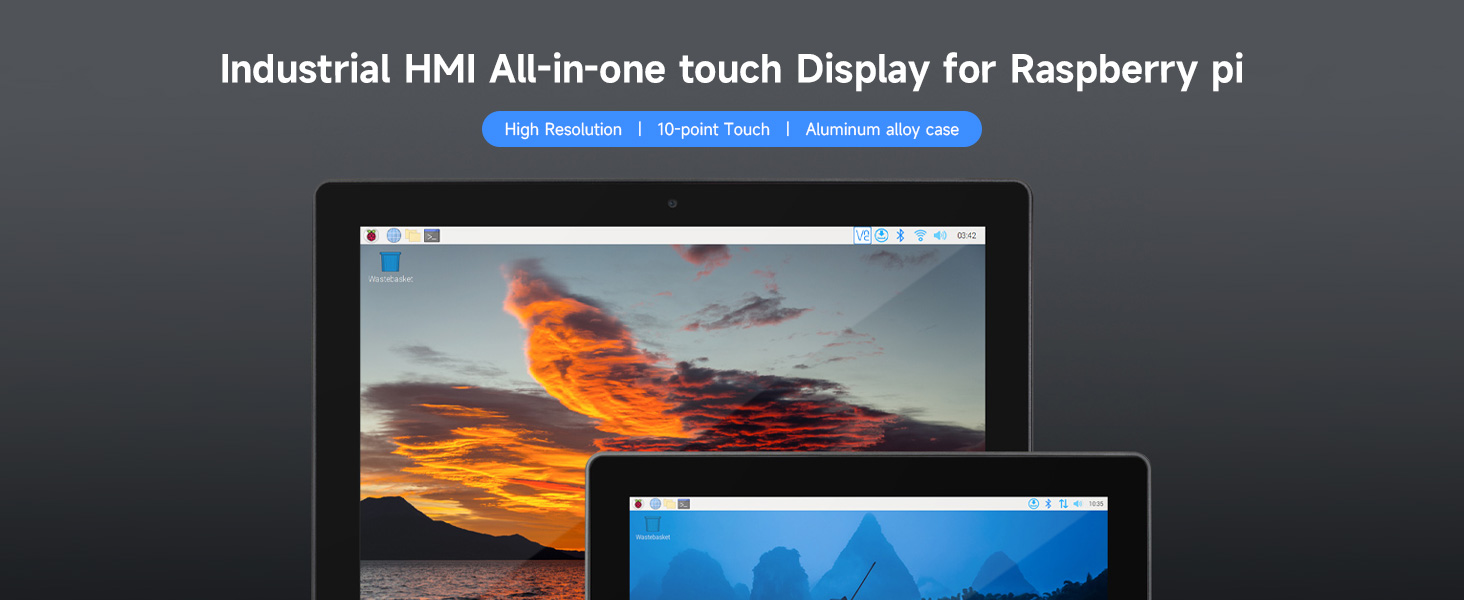The image size is (1464, 600).
Task: Open the network arrows icon on the small display
Action: point(1063,504)
